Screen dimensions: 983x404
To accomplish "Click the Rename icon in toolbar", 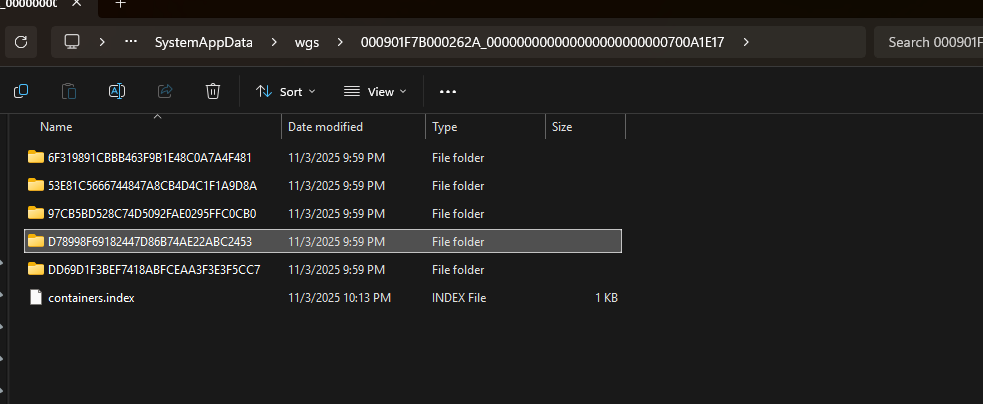I will pos(117,91).
